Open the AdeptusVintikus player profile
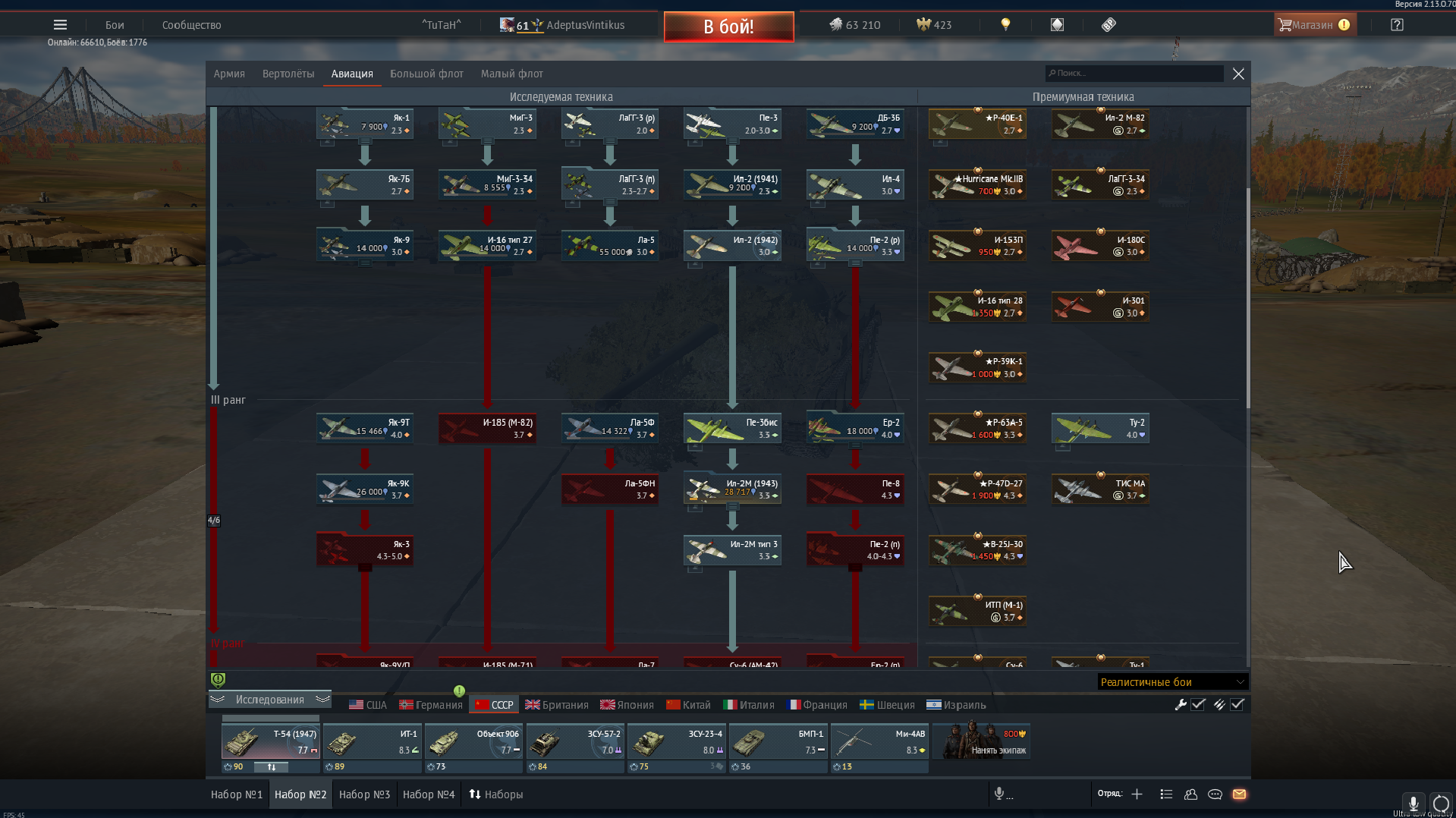Image resolution: width=1456 pixels, height=818 pixels. [585, 25]
